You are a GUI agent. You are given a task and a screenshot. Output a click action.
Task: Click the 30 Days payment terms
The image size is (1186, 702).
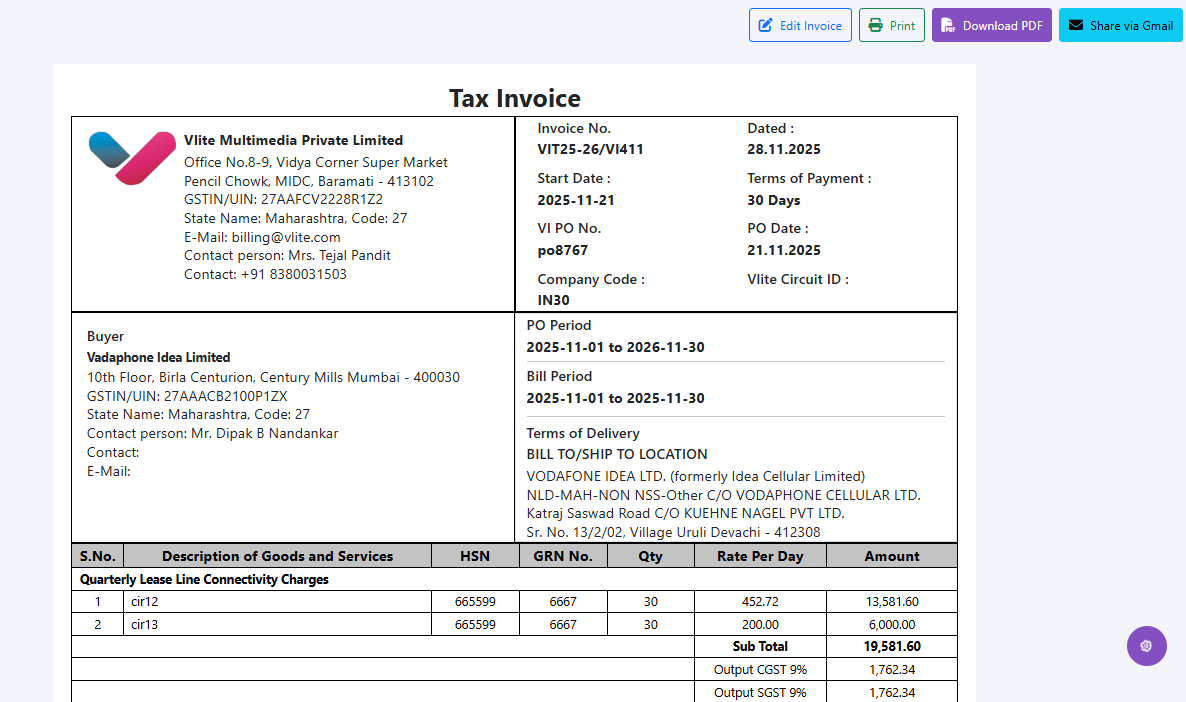coord(773,200)
